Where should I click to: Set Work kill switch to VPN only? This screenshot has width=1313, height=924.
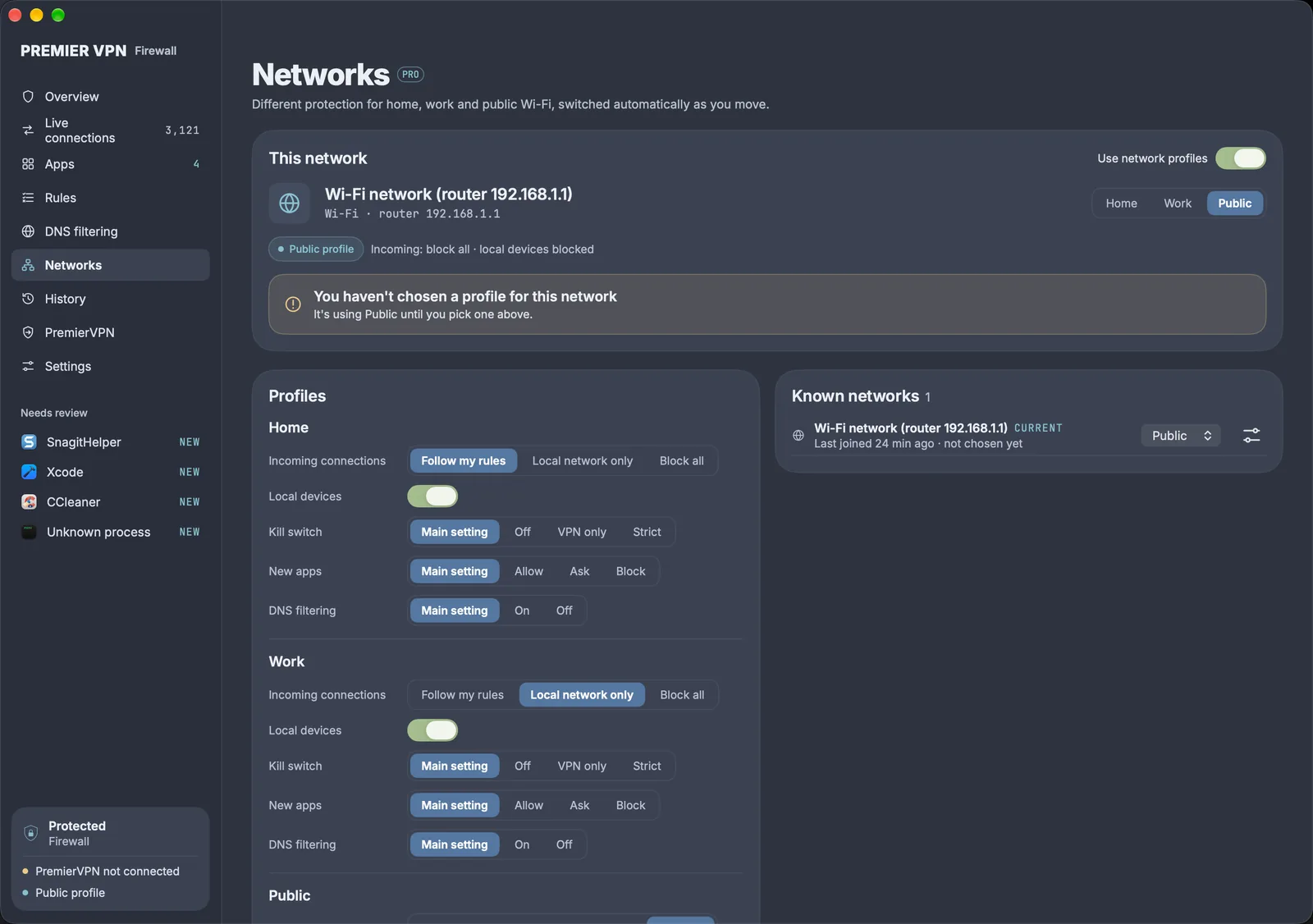click(x=582, y=766)
